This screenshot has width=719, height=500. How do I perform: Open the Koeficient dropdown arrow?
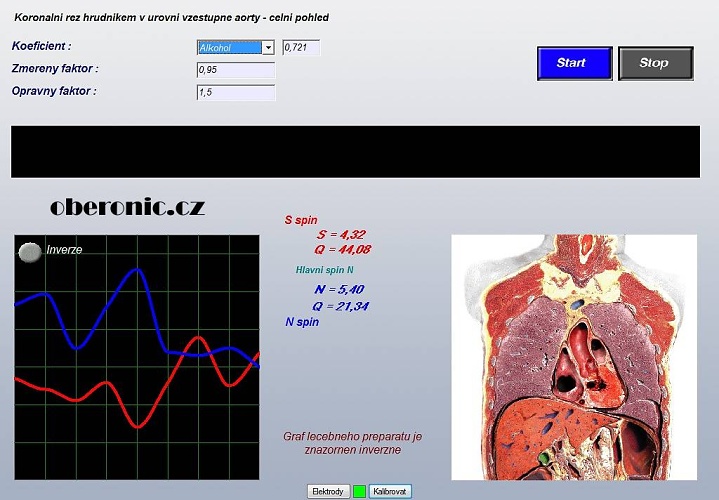click(268, 47)
